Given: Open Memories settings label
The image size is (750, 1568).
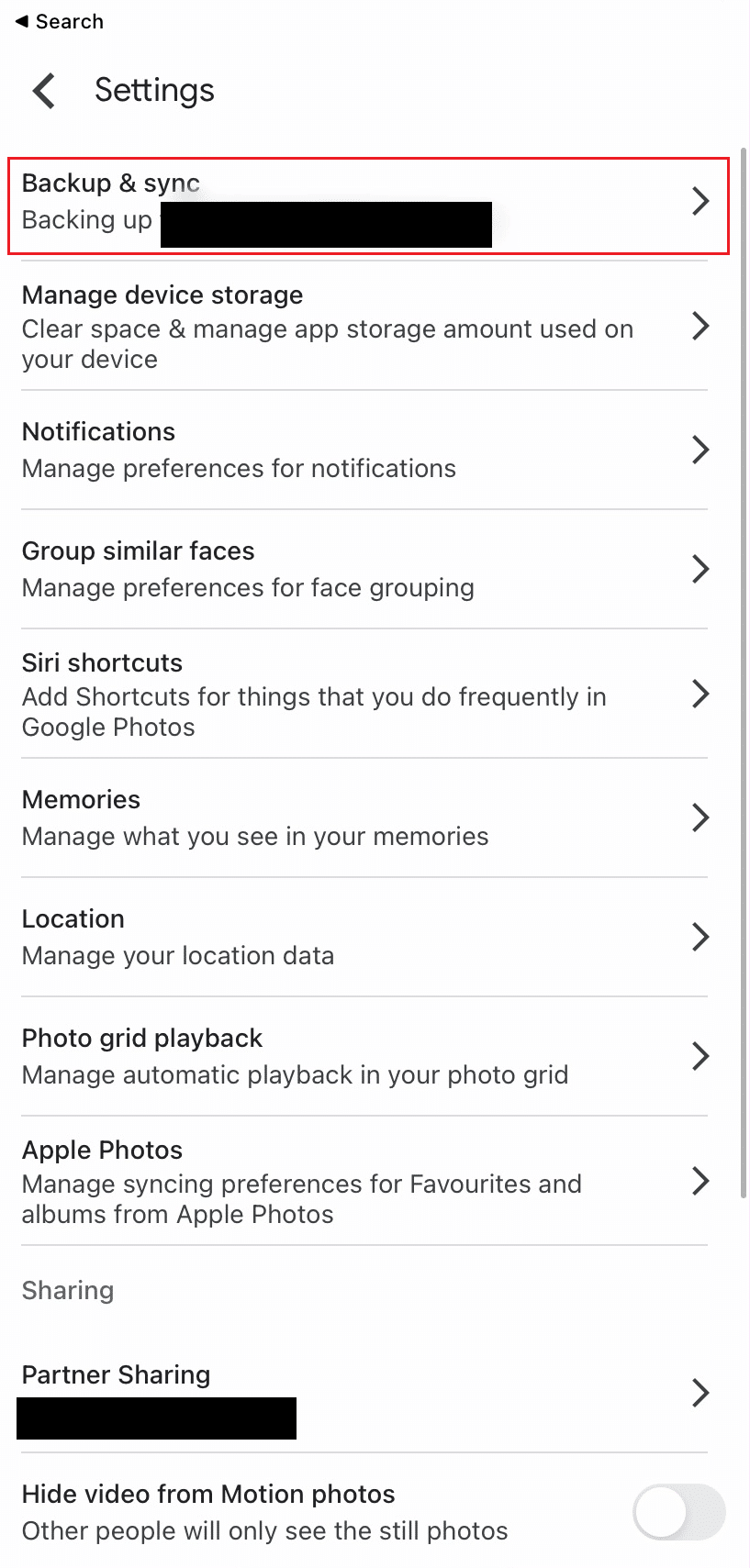Looking at the screenshot, I should click(x=81, y=799).
